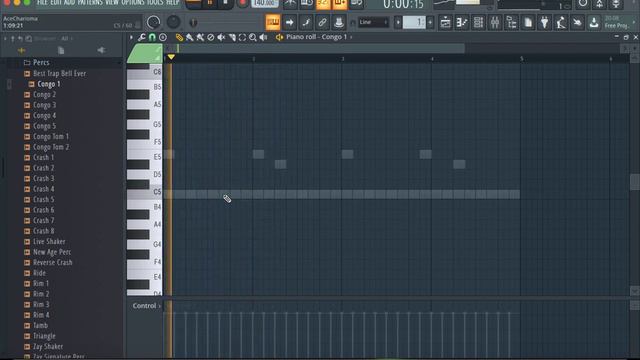The image size is (640, 360).
Task: Select Reverse Crash sample in browser
Action: tap(53, 262)
